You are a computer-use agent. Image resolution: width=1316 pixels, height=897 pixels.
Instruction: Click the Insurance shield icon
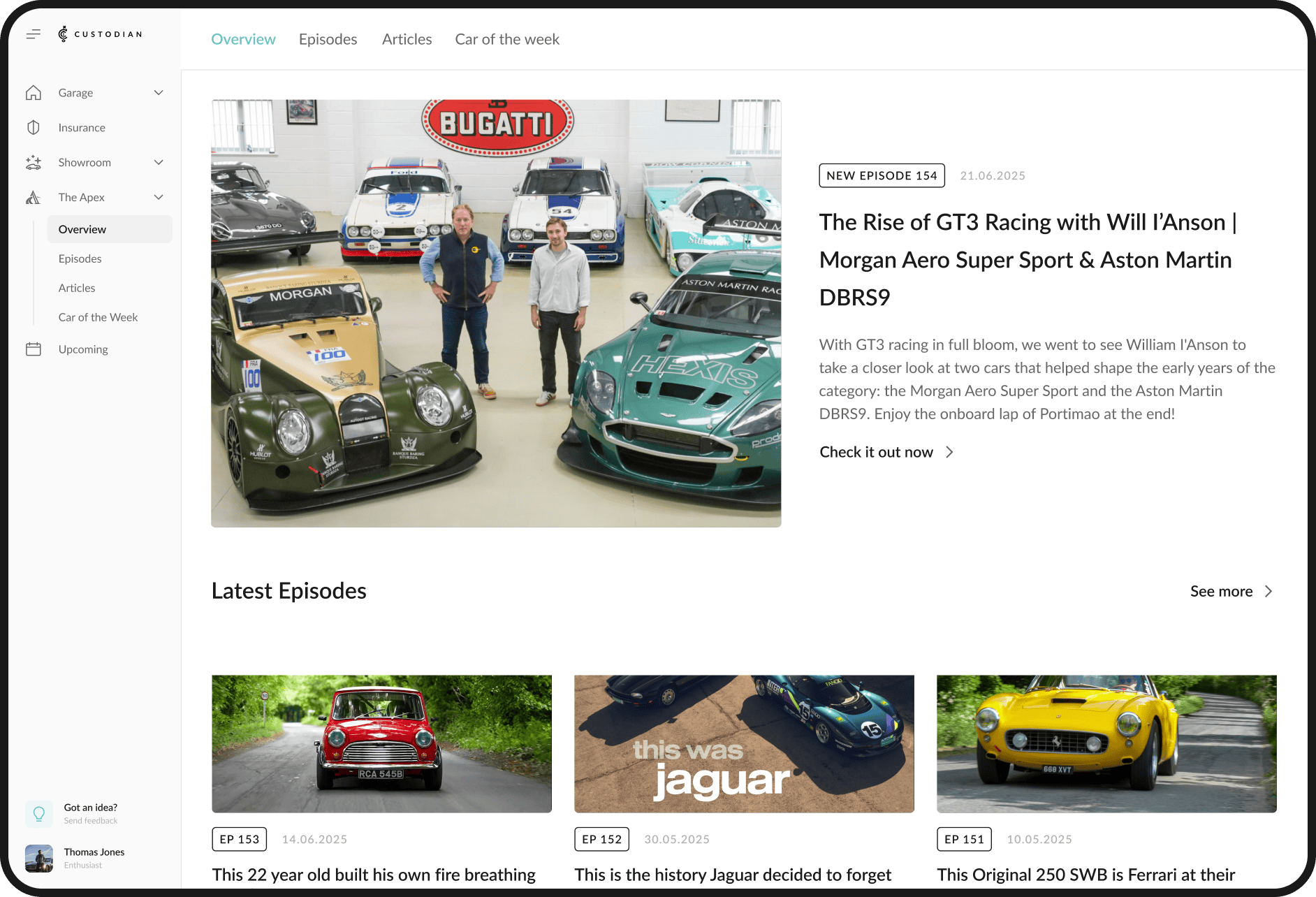34,127
